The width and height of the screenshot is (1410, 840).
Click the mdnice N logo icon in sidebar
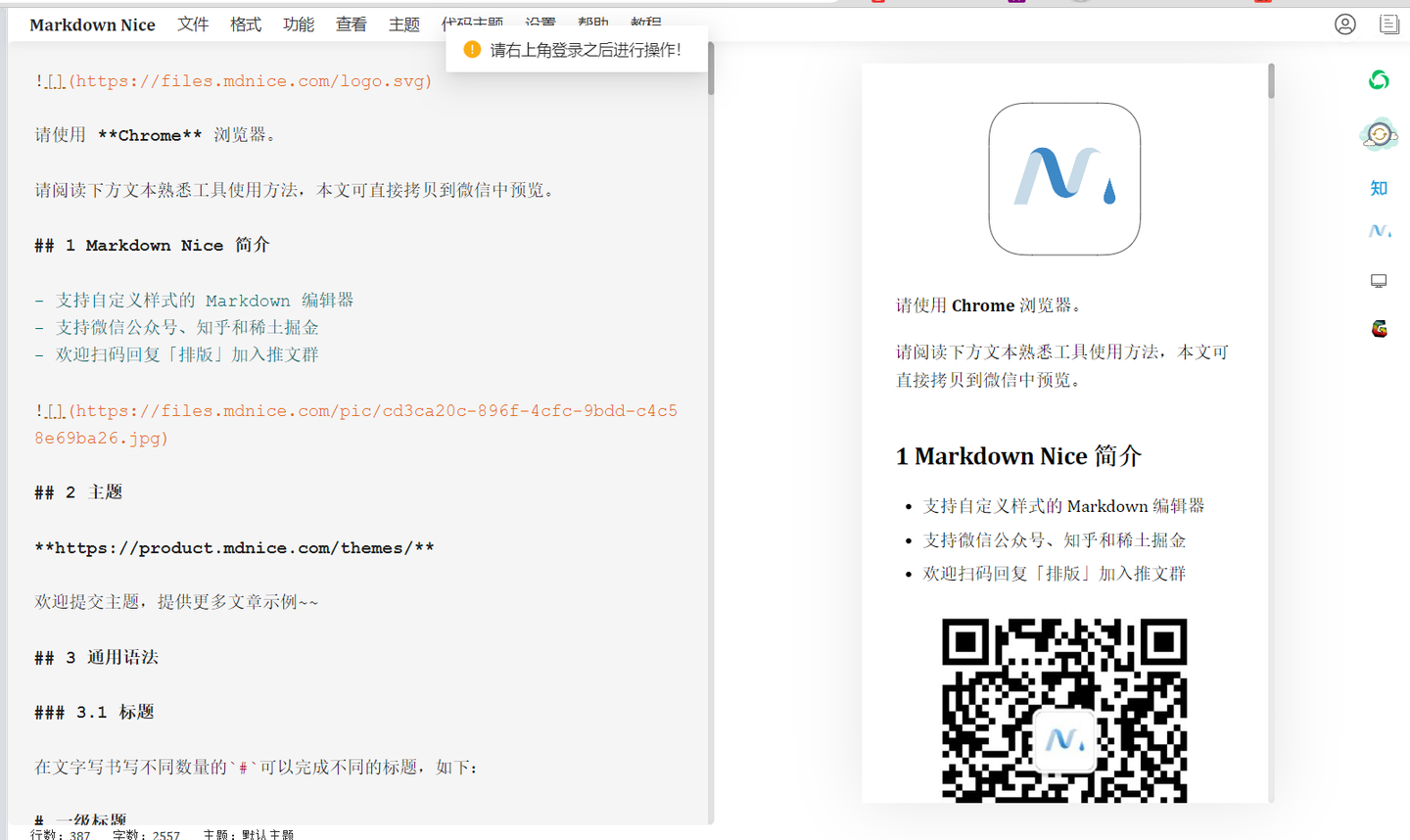(x=1379, y=231)
